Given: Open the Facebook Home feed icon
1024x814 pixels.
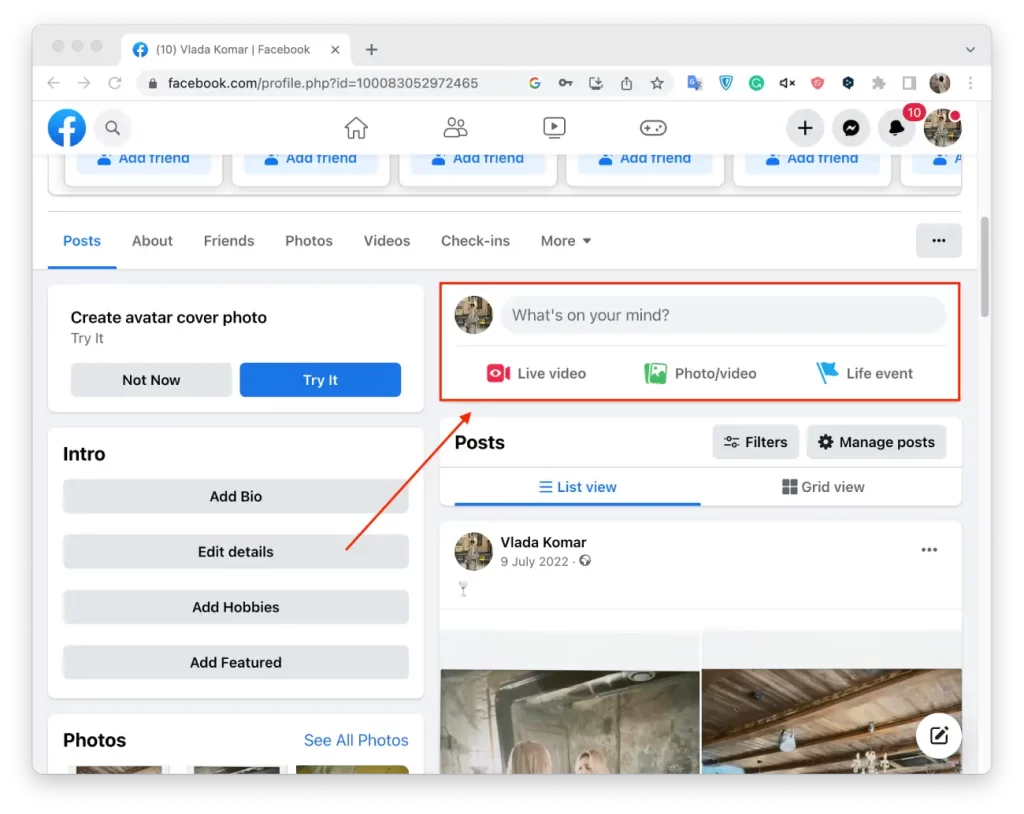Looking at the screenshot, I should (x=356, y=128).
